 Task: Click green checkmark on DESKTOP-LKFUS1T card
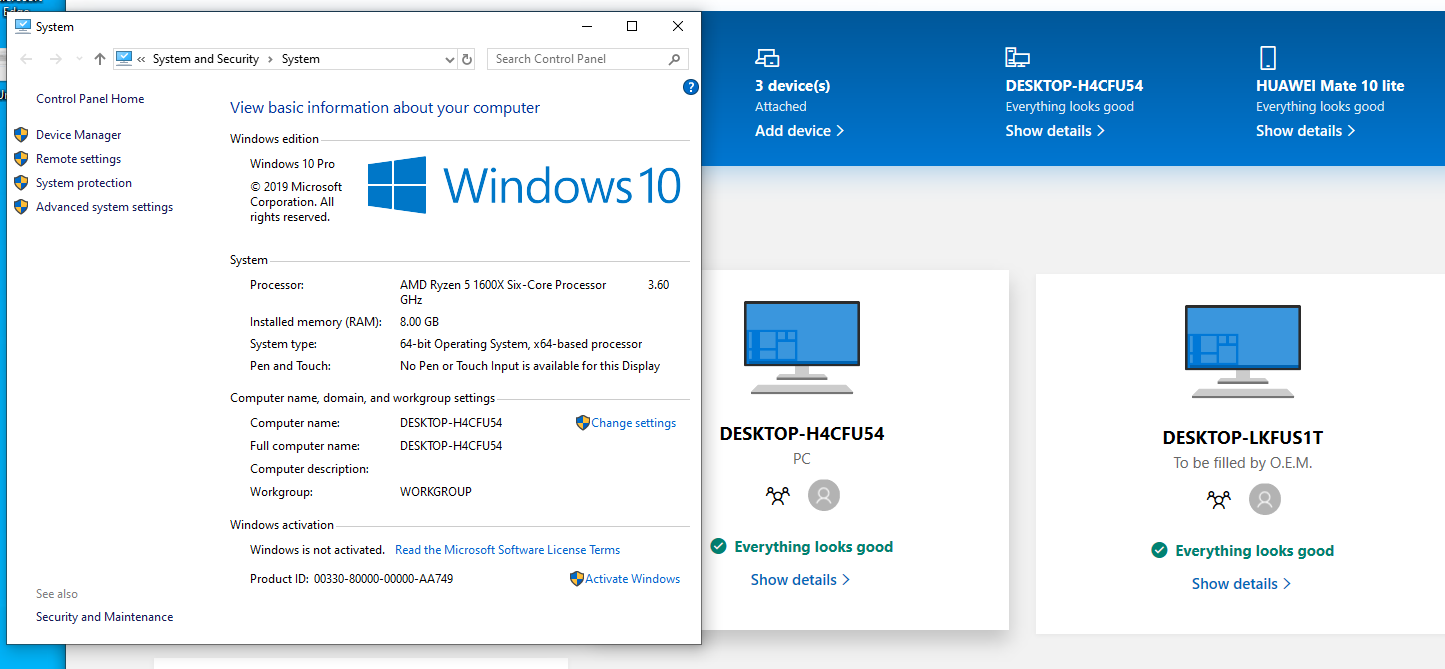click(x=1159, y=550)
